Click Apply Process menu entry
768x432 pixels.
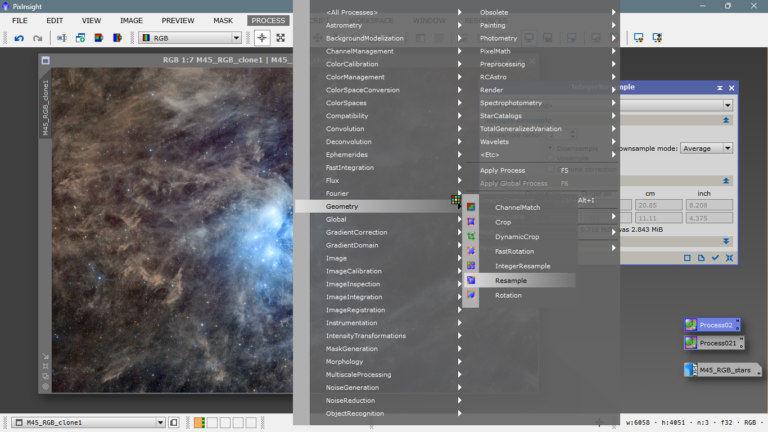504,170
